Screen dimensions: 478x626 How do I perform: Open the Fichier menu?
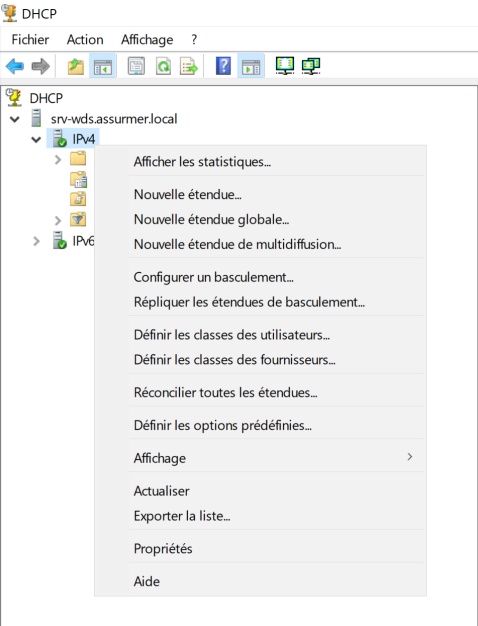click(x=30, y=40)
